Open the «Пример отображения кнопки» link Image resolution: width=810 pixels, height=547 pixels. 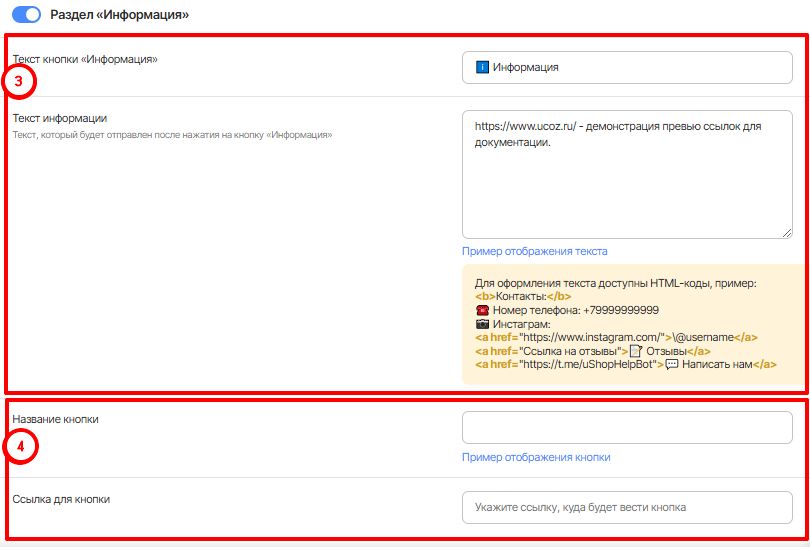(x=535, y=457)
